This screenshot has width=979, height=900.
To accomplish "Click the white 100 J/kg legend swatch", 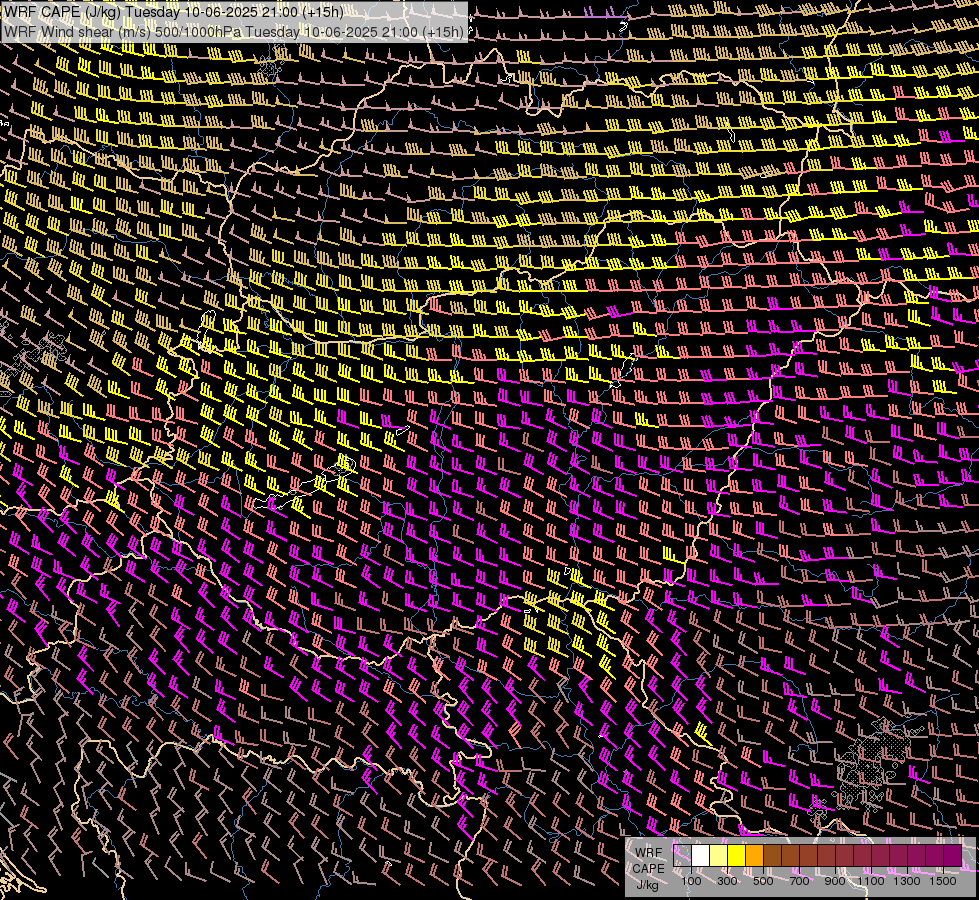I will click(701, 856).
